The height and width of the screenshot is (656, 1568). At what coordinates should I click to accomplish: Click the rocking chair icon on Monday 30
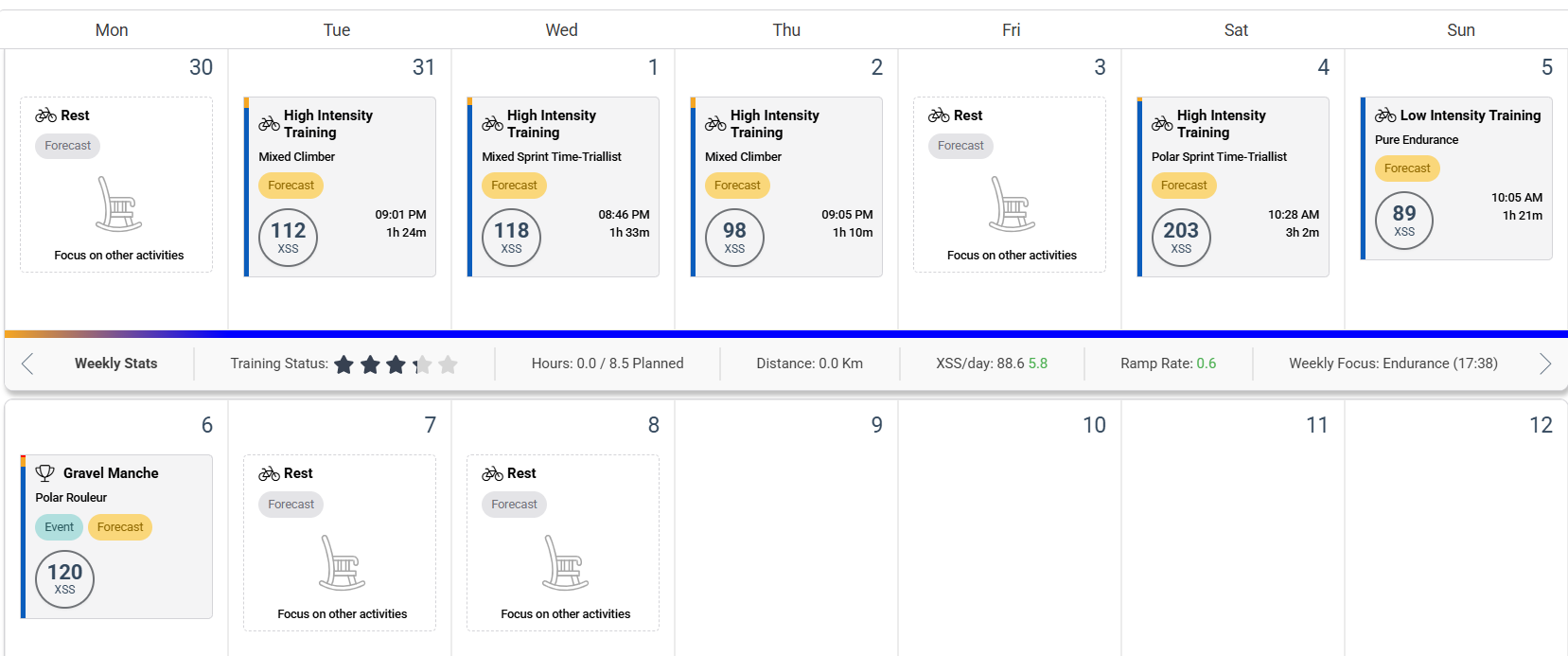[118, 204]
